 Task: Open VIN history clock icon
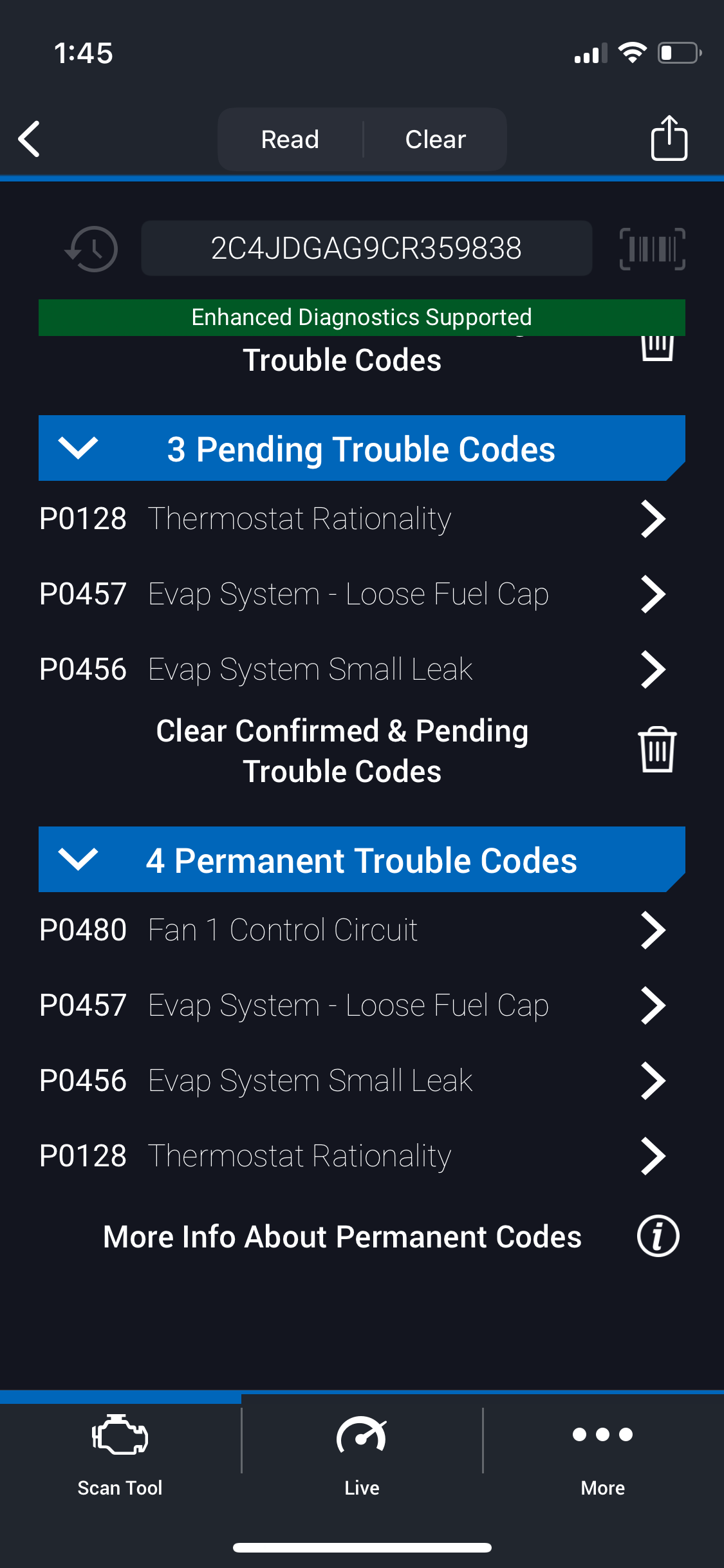(92, 249)
